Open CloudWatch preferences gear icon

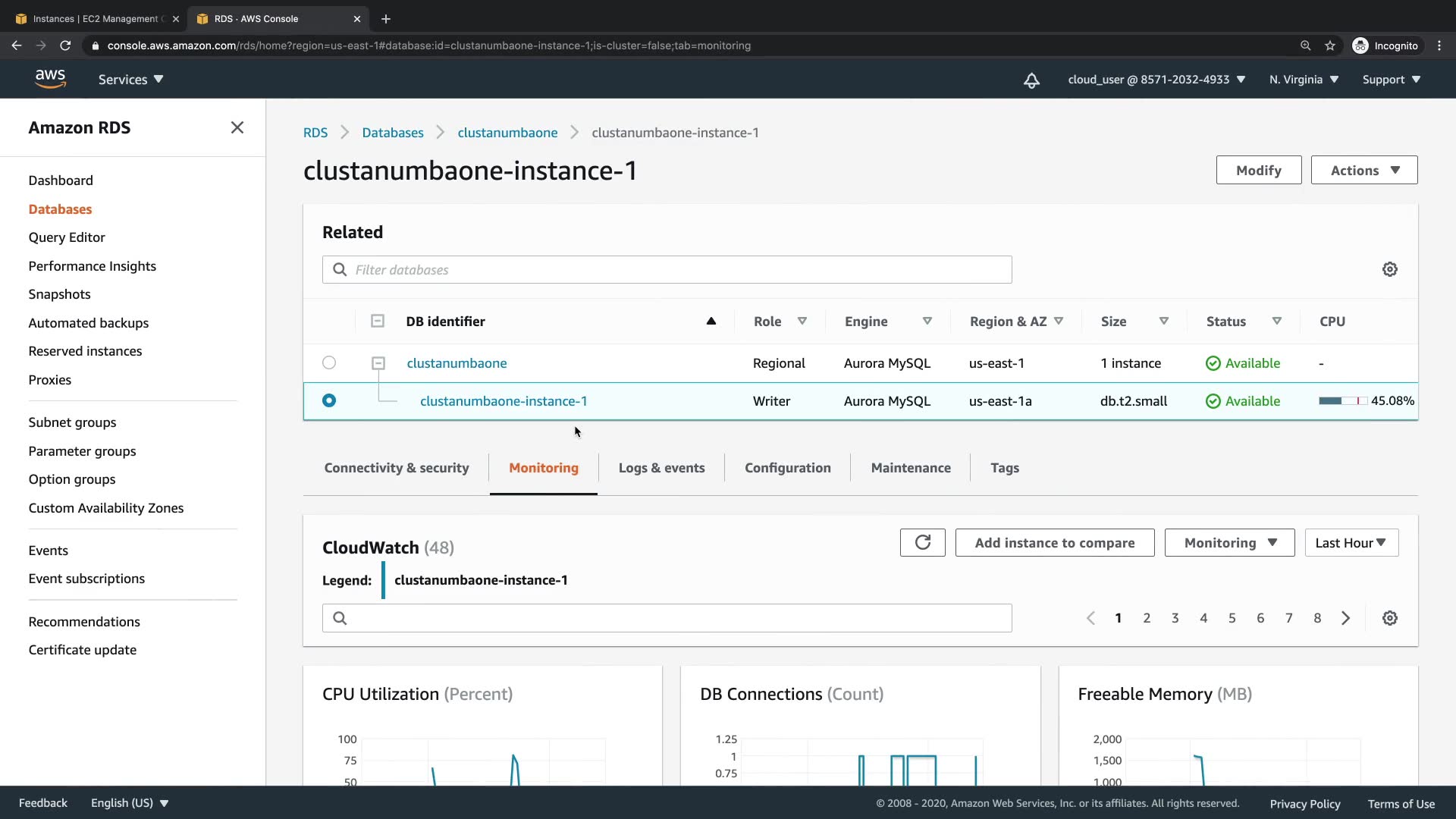pos(1389,618)
